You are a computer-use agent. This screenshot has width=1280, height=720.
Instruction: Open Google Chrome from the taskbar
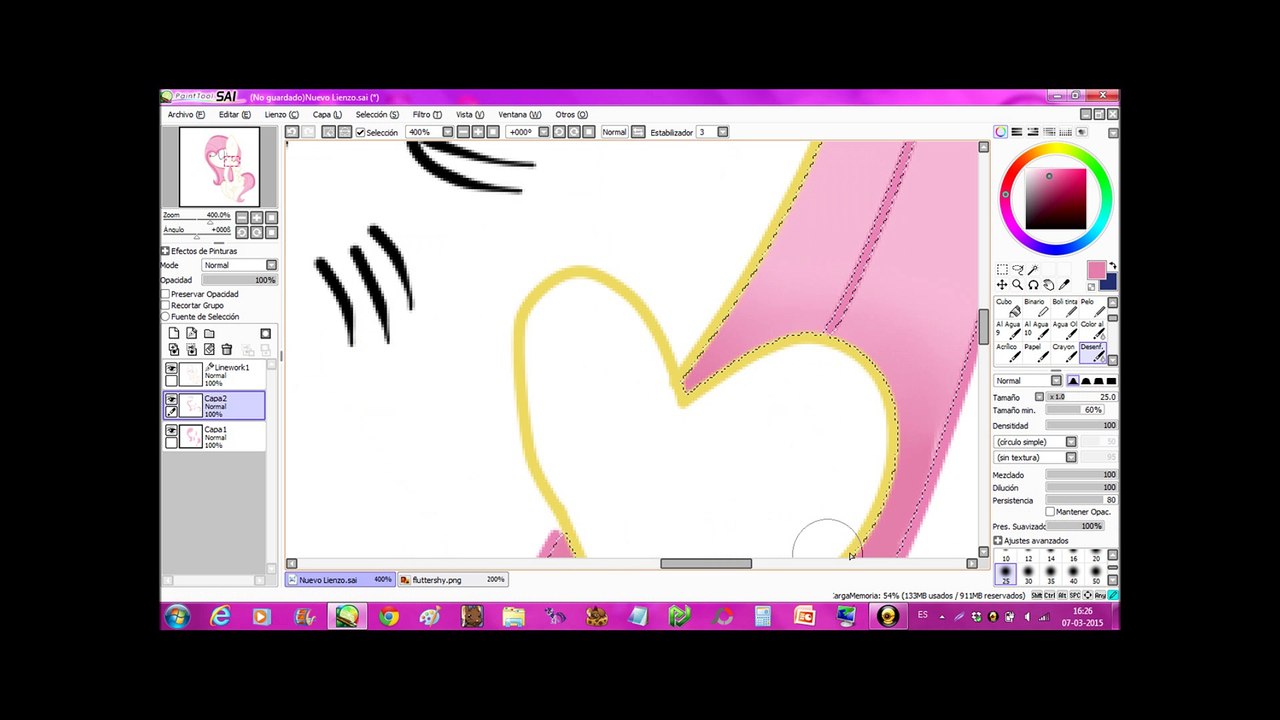pyautogui.click(x=388, y=616)
